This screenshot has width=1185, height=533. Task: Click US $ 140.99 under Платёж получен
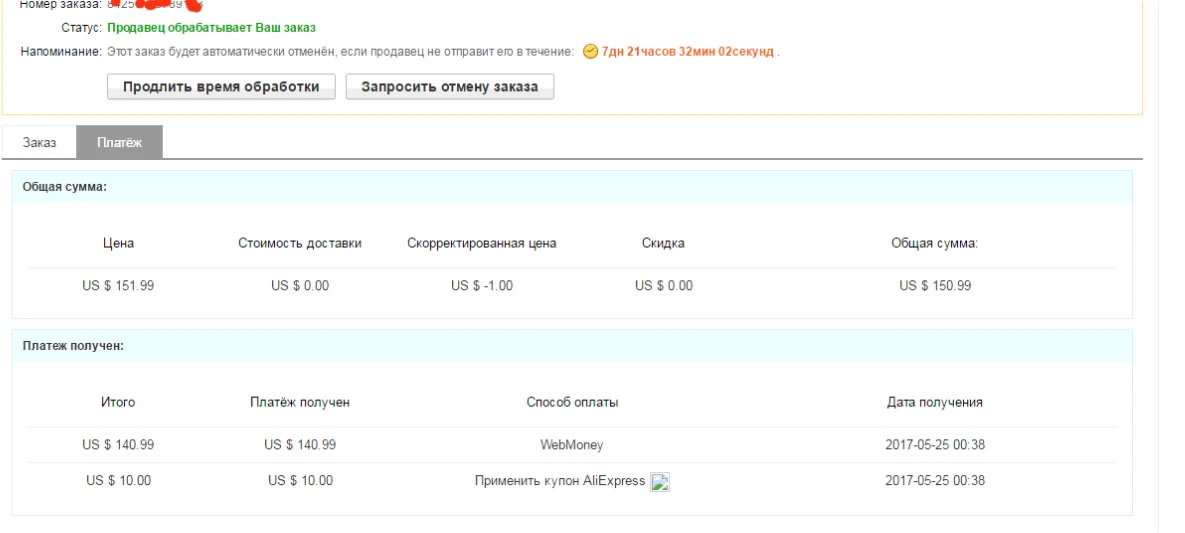click(300, 445)
